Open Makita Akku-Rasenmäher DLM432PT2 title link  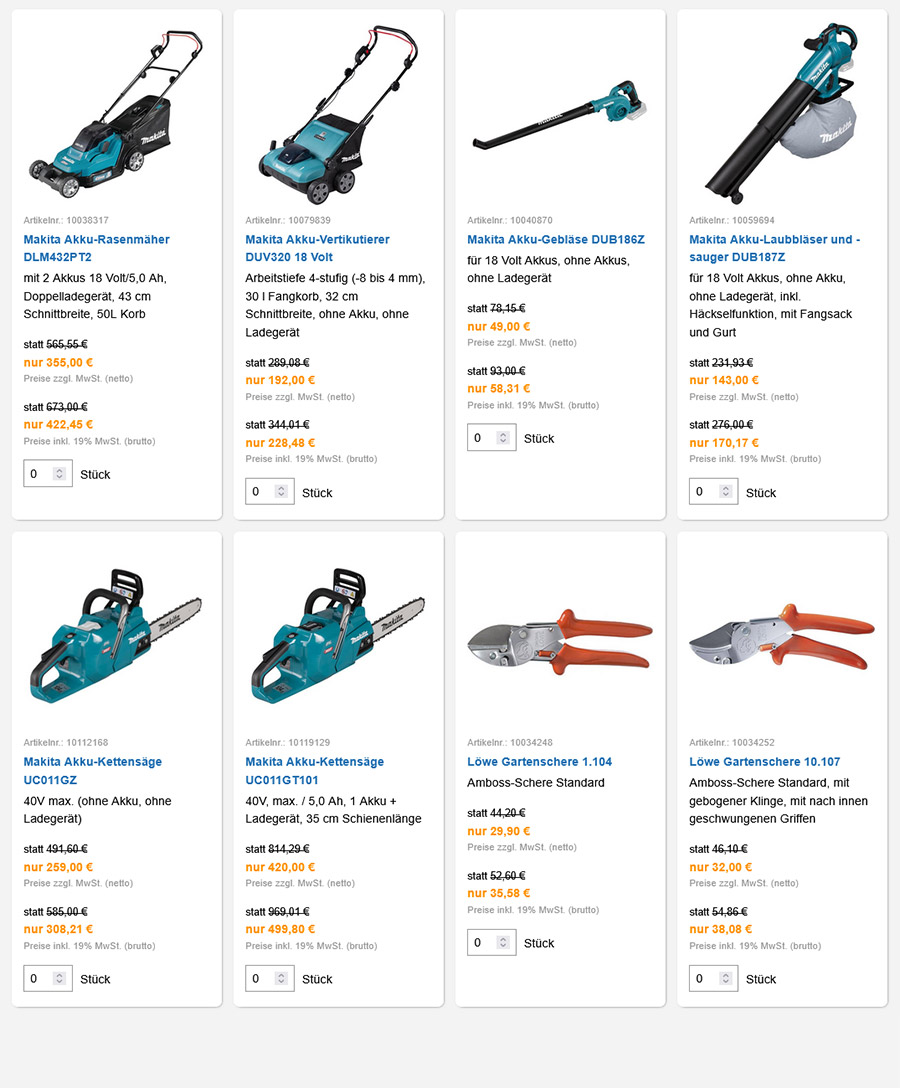[x=96, y=248]
